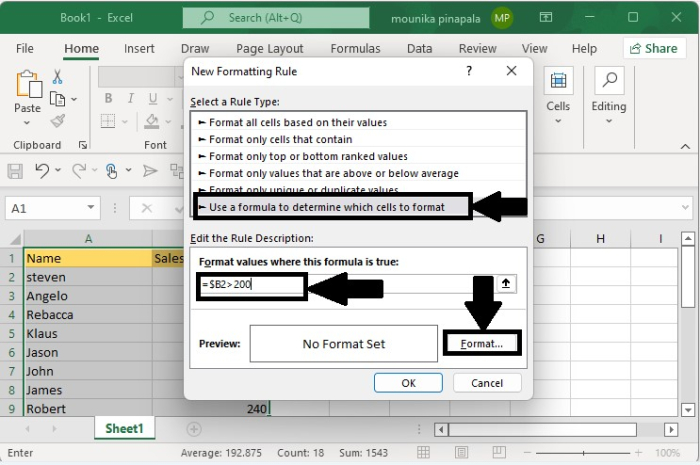
Task: Click the Redo arrow icon
Action: 79,170
